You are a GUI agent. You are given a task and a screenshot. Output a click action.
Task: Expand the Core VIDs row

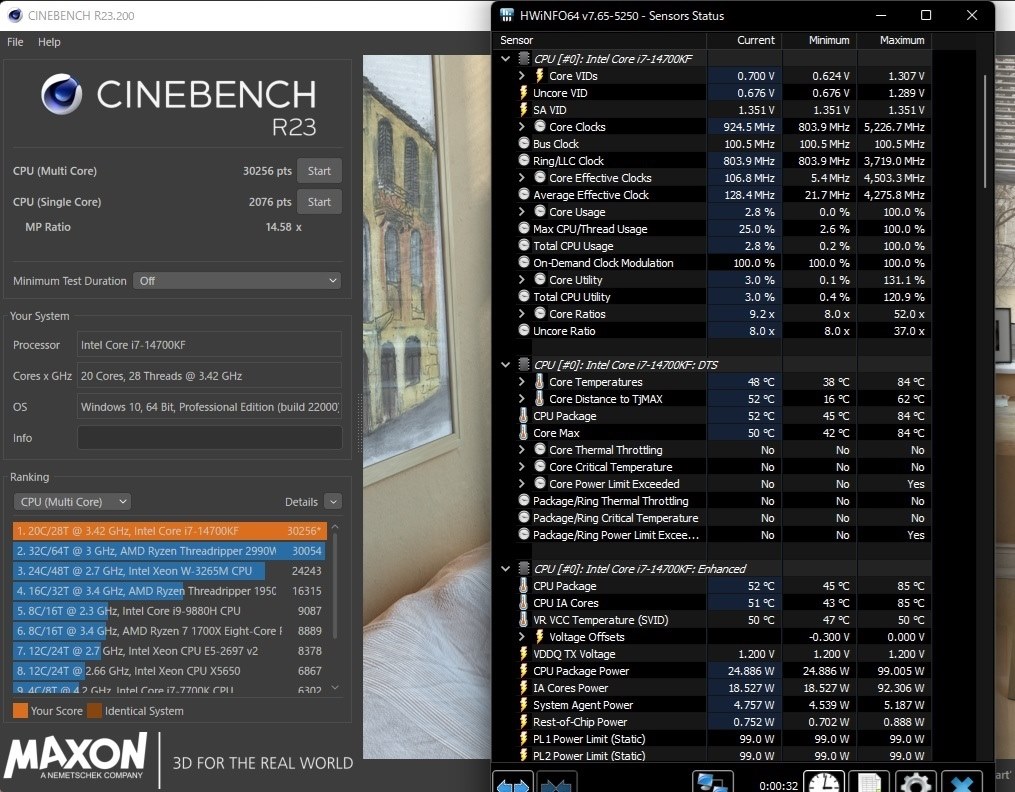522,76
